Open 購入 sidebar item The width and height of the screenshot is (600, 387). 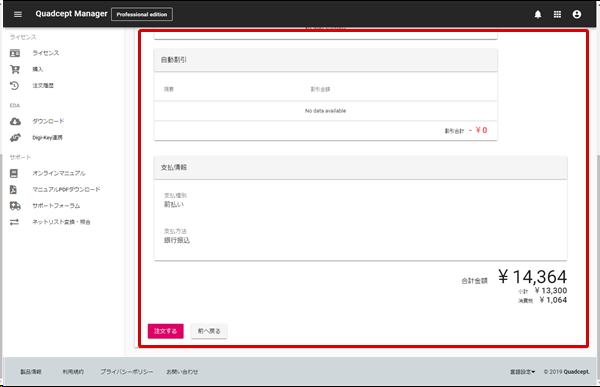click(x=38, y=69)
